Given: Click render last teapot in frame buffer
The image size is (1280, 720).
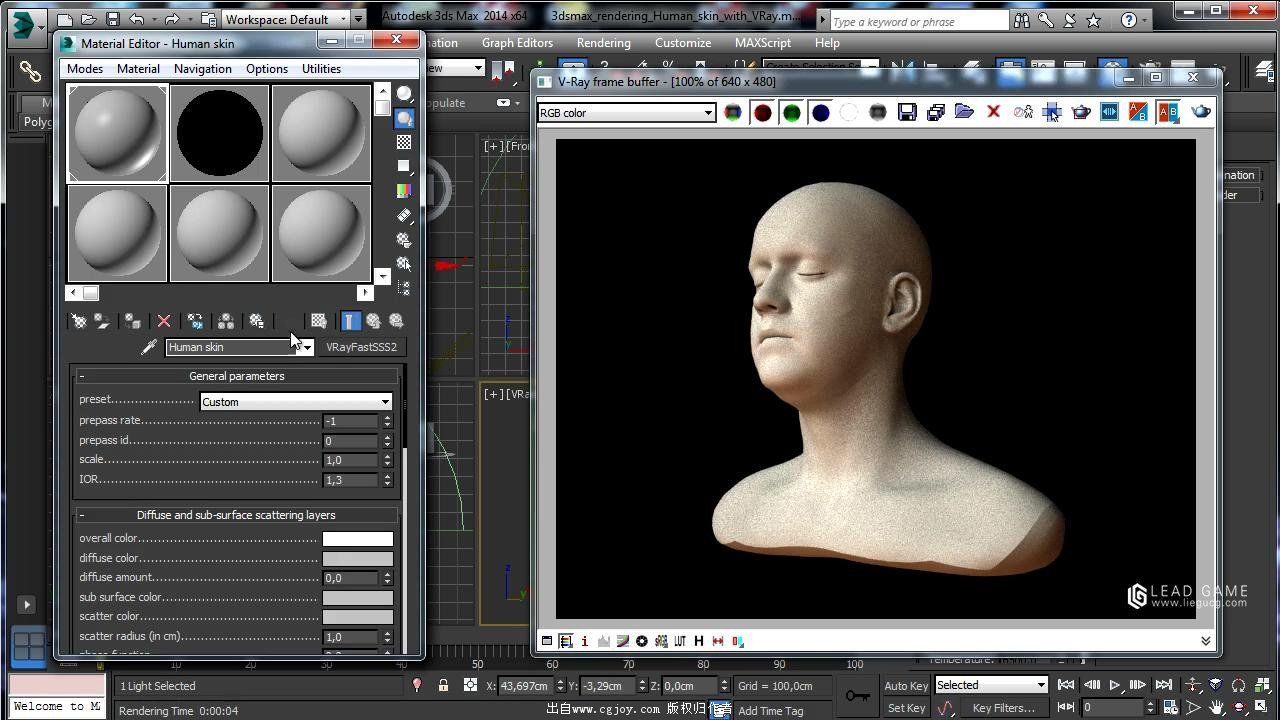Looking at the screenshot, I should click(1201, 113).
